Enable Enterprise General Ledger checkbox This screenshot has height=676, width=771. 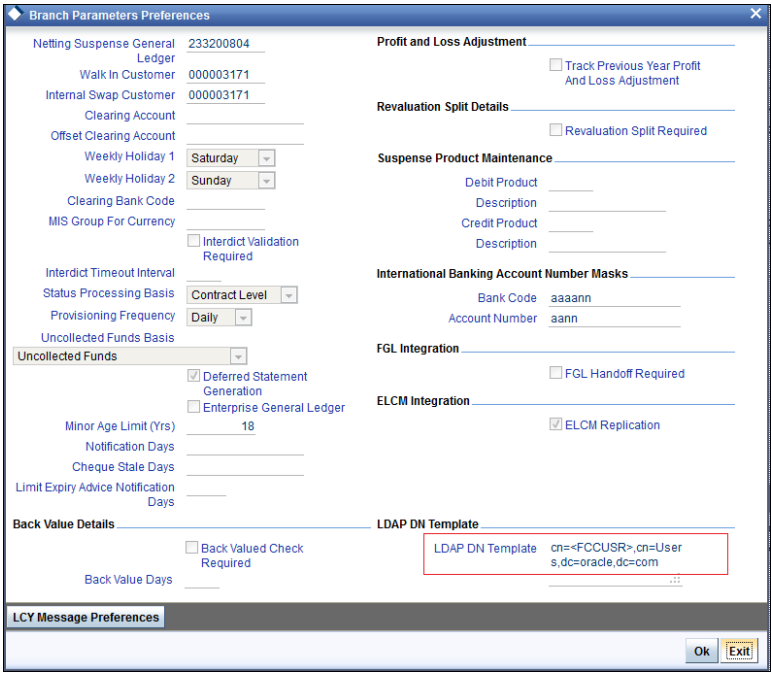coord(194,407)
